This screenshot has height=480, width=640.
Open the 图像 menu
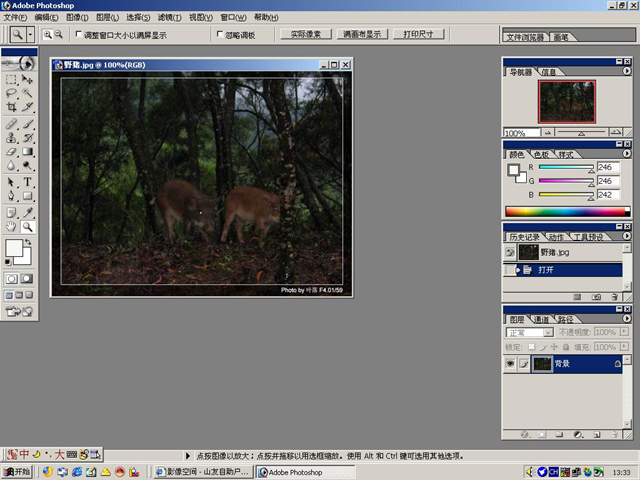click(x=77, y=18)
